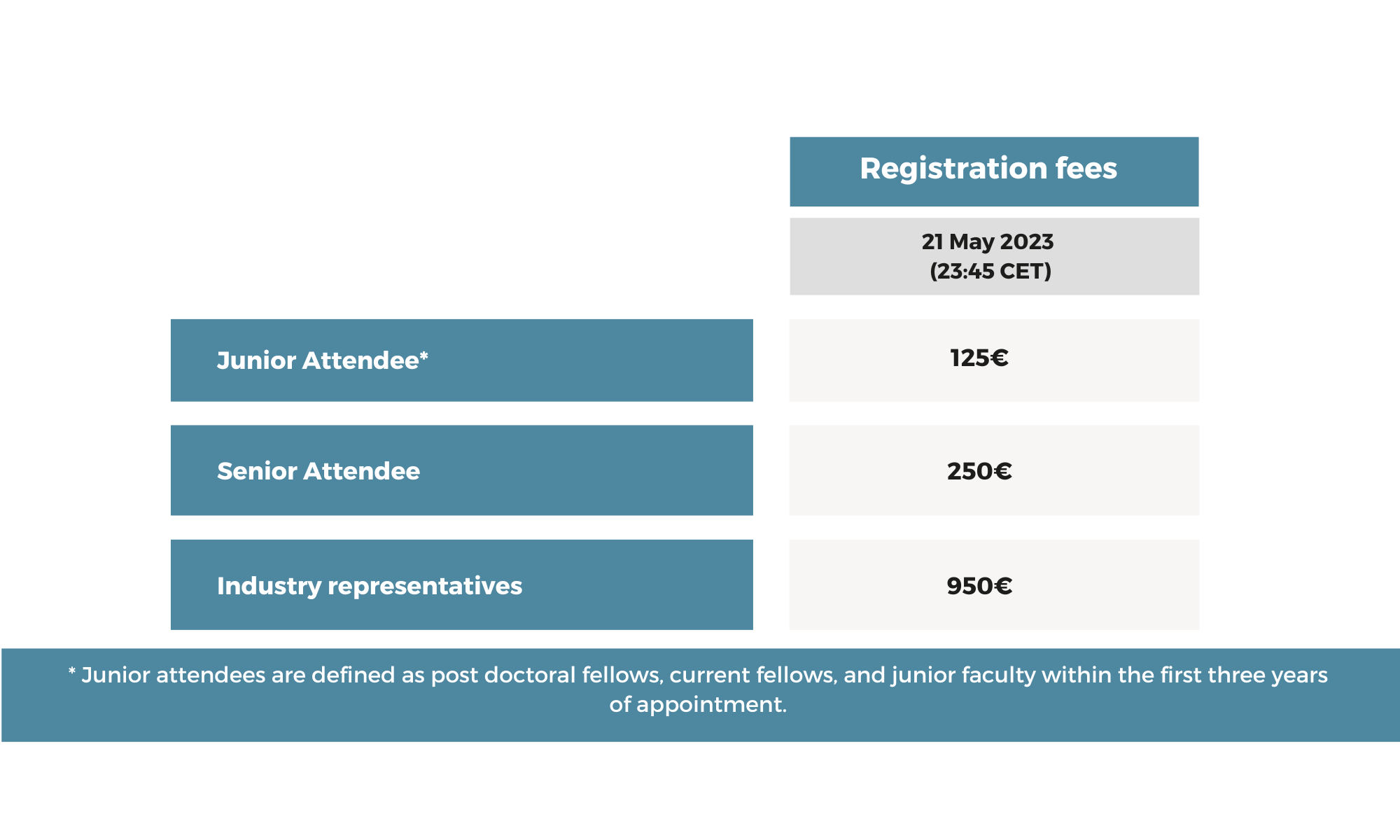Select the words 'of appointment.' in the footnote

(698, 704)
